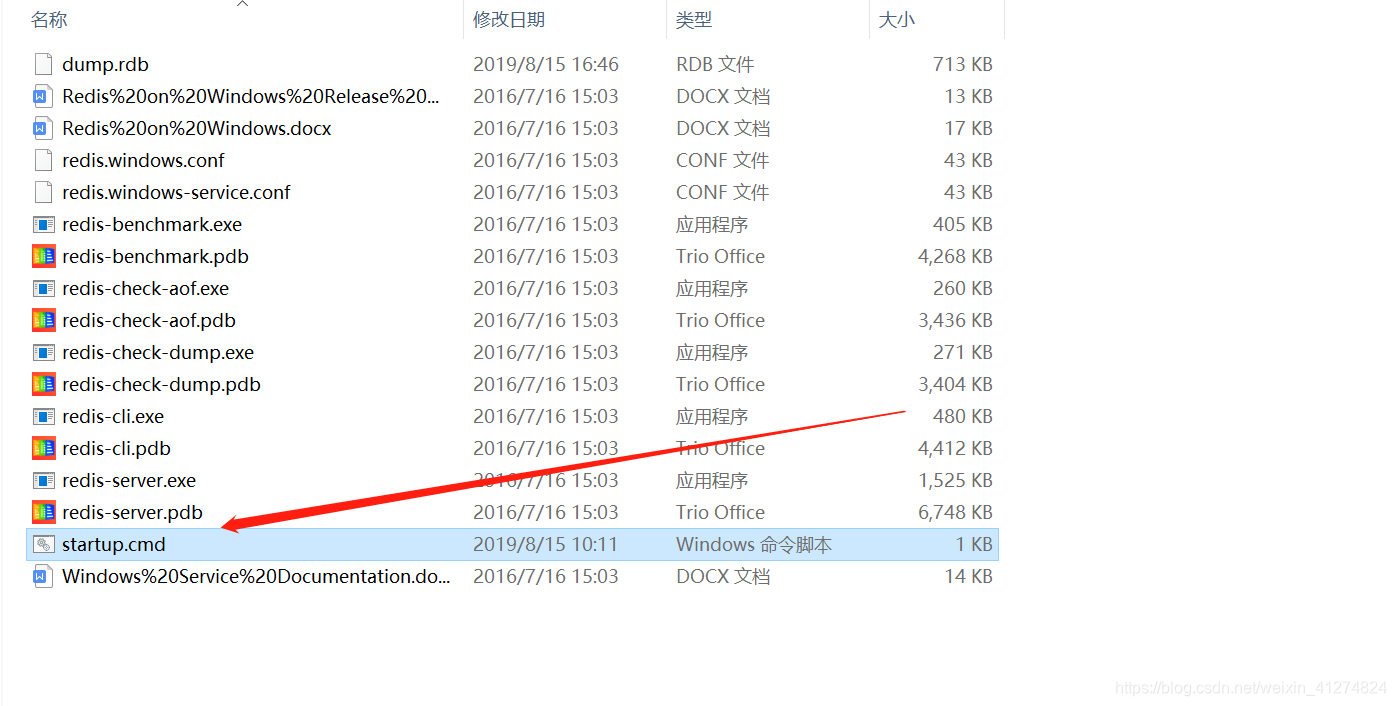This screenshot has width=1396, height=706.
Task: Click the 2019/8/15 10:11 date of startup.cmd
Action: 546,545
